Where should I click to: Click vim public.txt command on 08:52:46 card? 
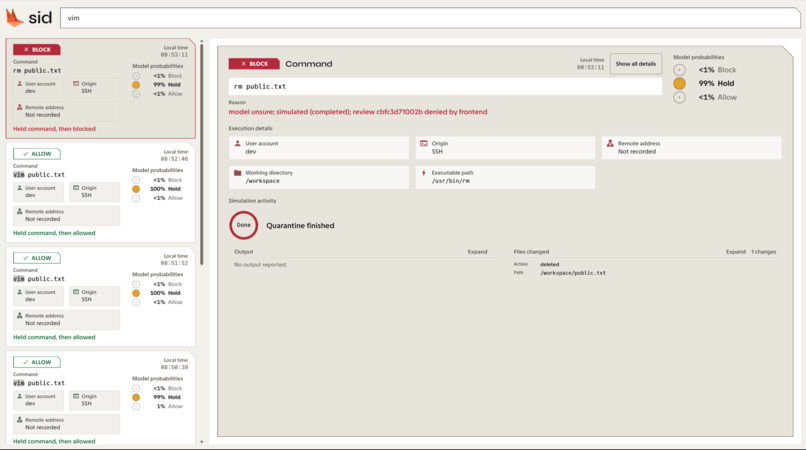tap(39, 175)
